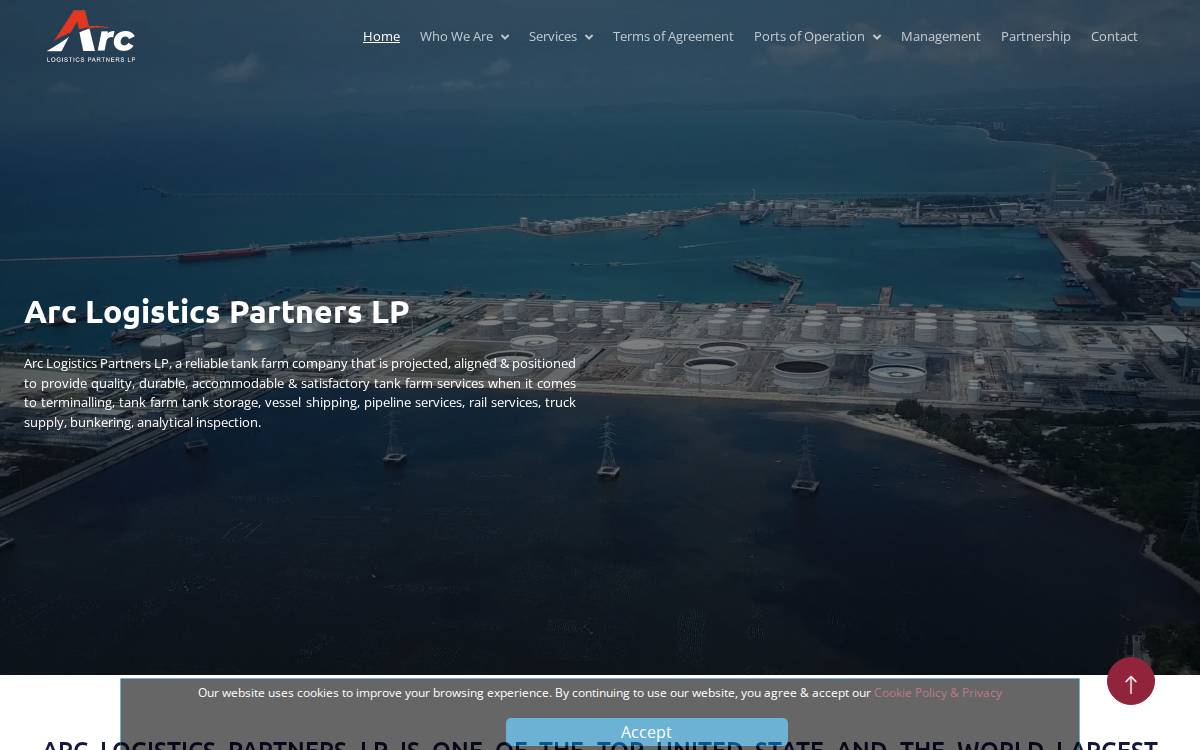The width and height of the screenshot is (1200, 750).
Task: Open the Cookie Policy & Privacy link
Action: (x=938, y=692)
